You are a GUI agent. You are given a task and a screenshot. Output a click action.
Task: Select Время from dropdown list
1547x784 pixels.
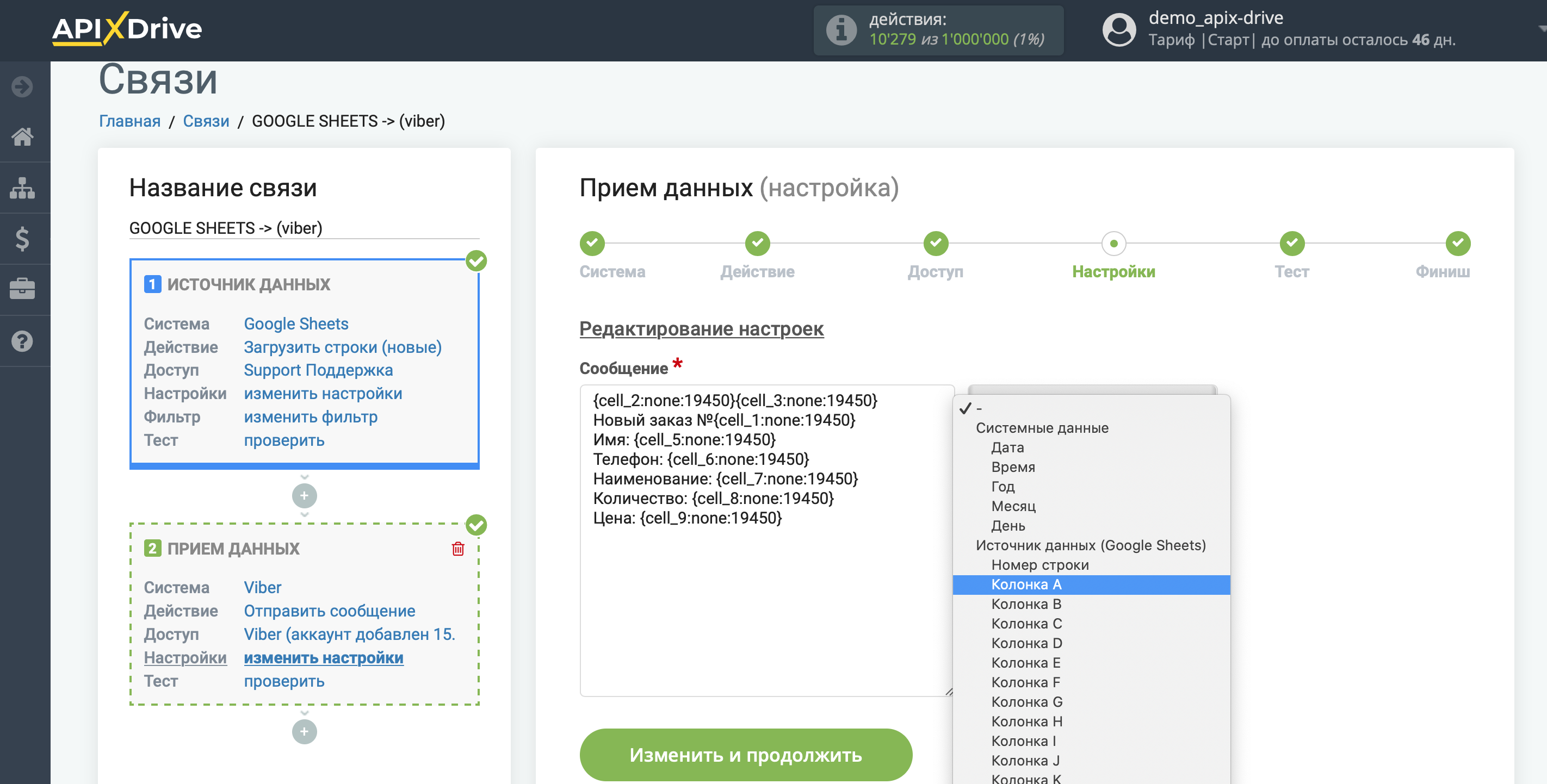click(x=1091, y=467)
